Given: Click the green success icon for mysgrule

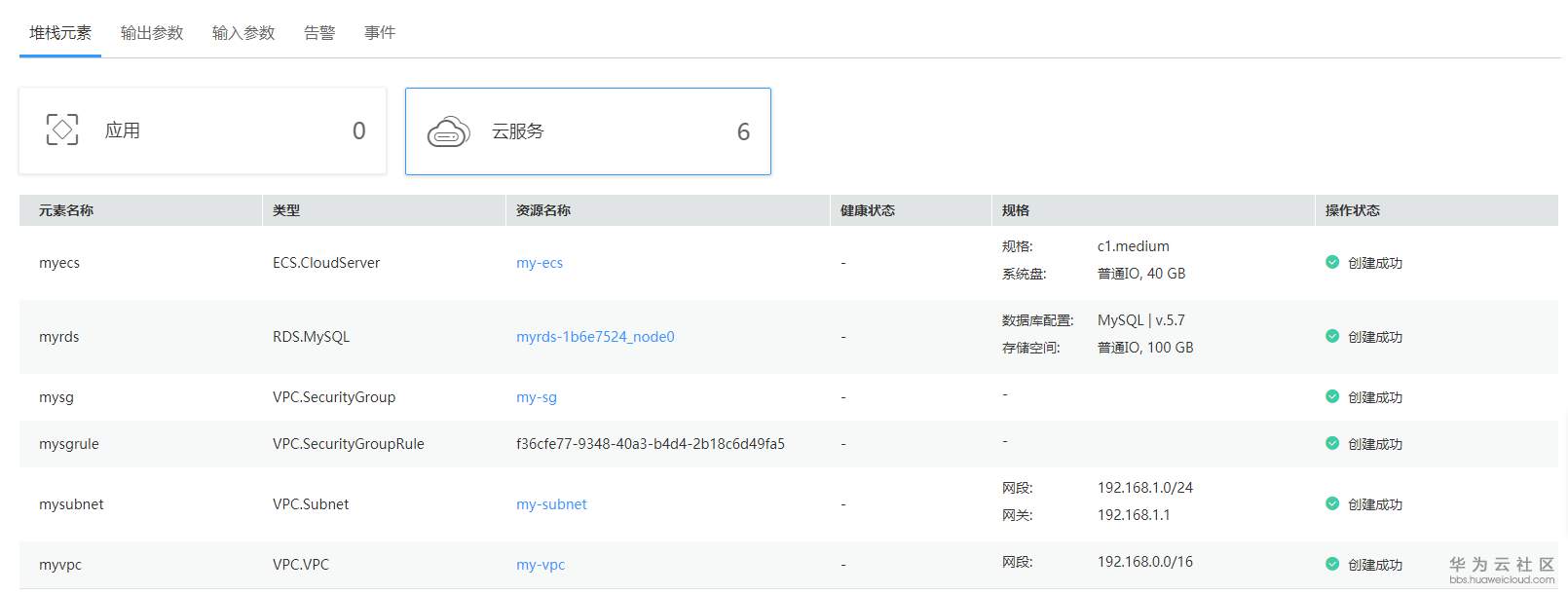Looking at the screenshot, I should [x=1332, y=443].
